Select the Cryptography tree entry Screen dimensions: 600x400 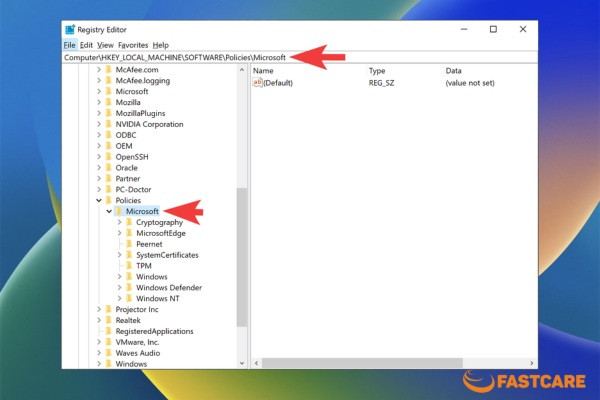[159, 222]
